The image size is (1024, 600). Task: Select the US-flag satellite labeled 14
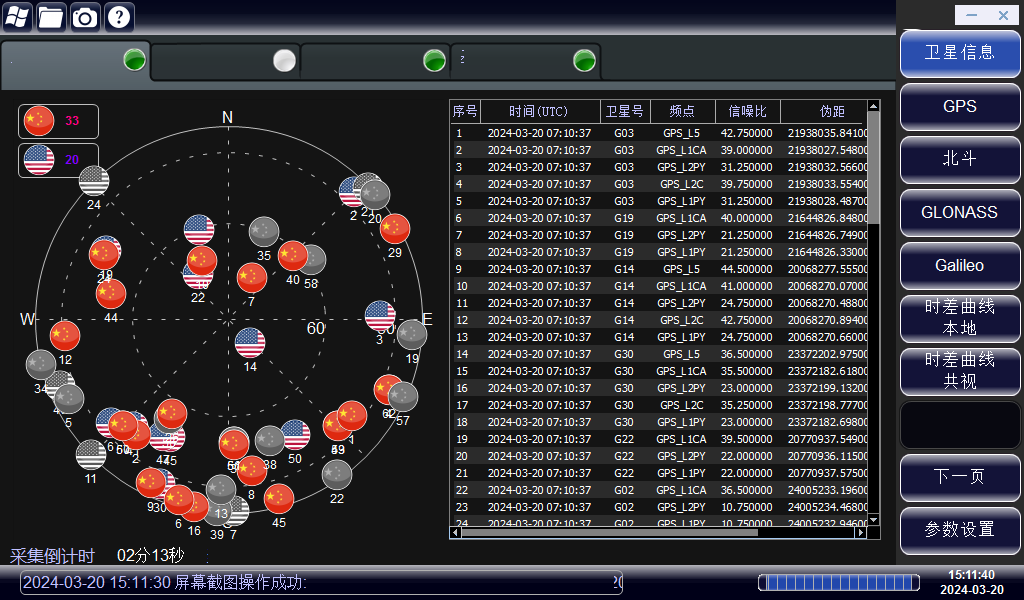(250, 343)
